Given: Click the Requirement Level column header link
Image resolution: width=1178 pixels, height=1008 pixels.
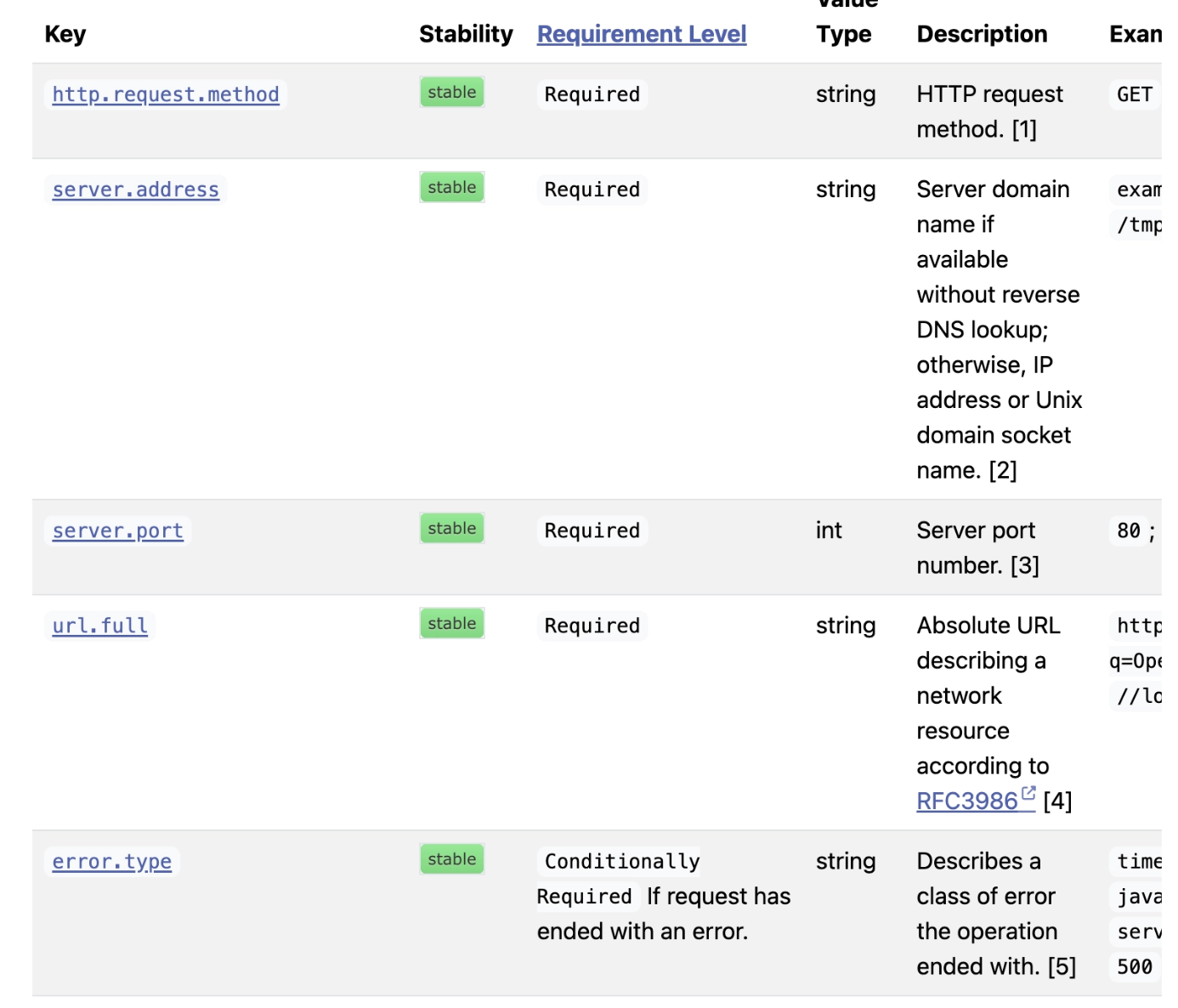Looking at the screenshot, I should click(642, 34).
